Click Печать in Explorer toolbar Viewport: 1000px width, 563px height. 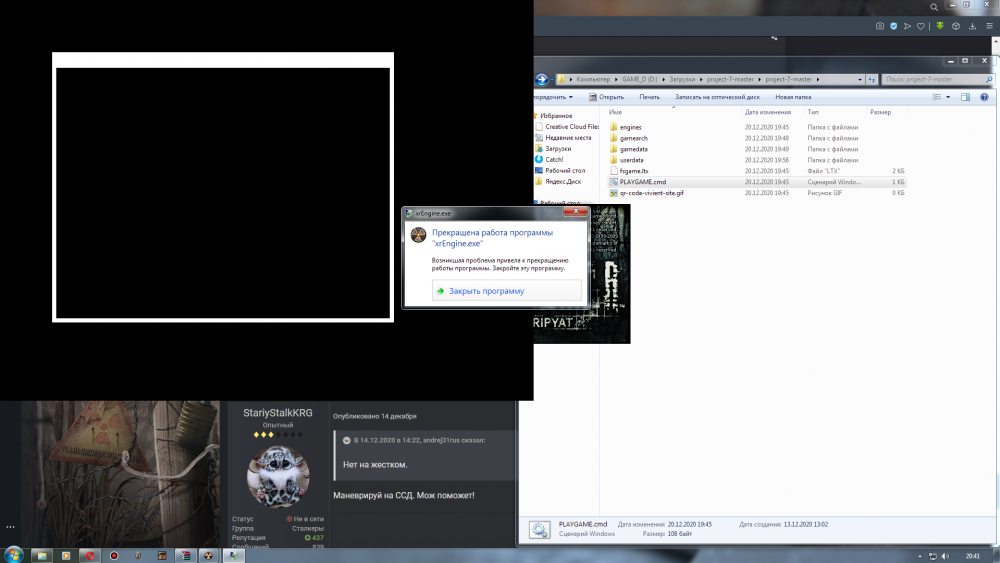click(x=649, y=97)
